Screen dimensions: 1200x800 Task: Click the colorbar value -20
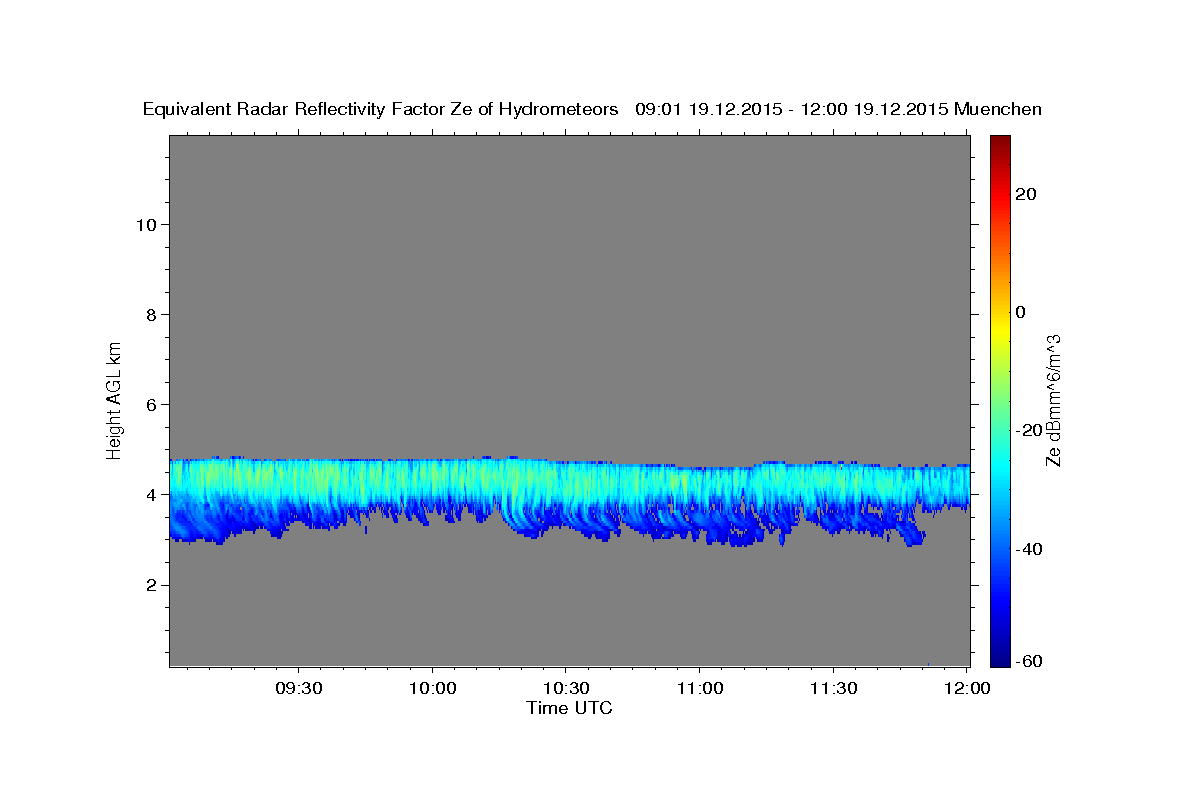pos(1031,430)
